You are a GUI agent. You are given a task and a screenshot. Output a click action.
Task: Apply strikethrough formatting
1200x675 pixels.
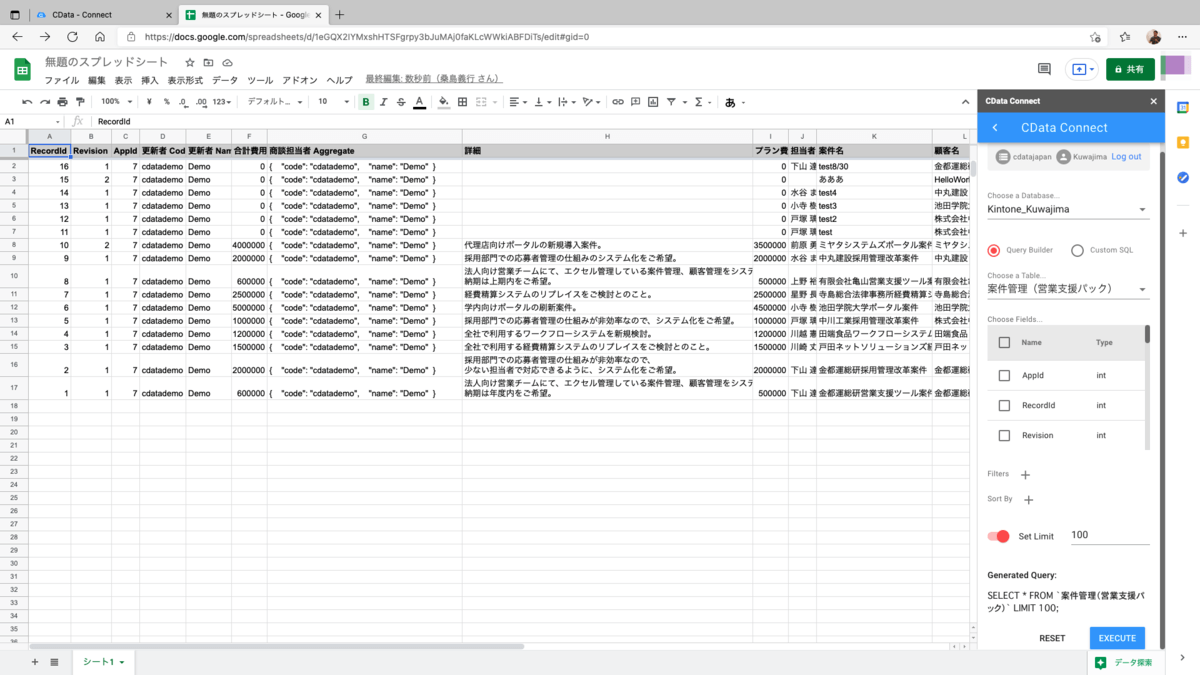click(401, 102)
